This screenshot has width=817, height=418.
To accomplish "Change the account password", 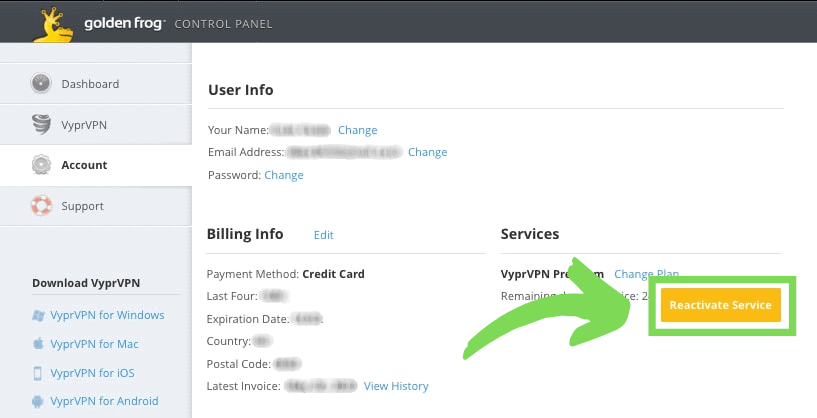I will (283, 175).
